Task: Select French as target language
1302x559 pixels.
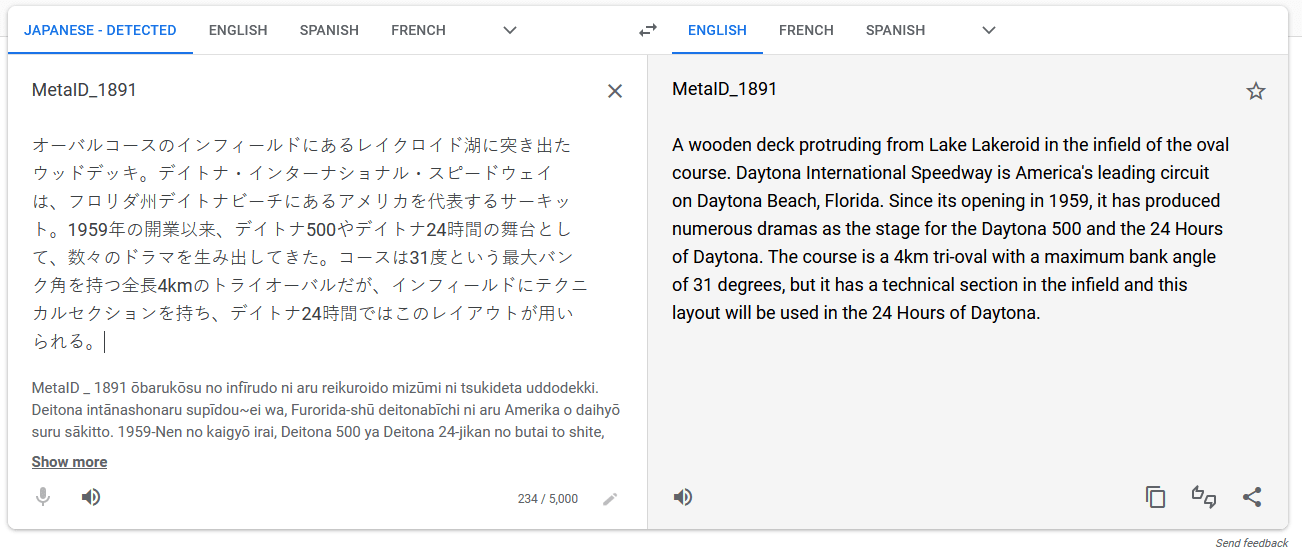Action: point(806,30)
